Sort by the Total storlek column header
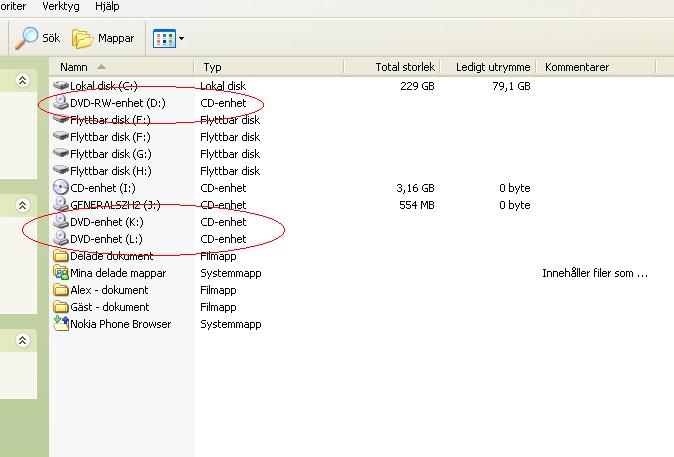Image resolution: width=674 pixels, height=457 pixels. pos(392,67)
